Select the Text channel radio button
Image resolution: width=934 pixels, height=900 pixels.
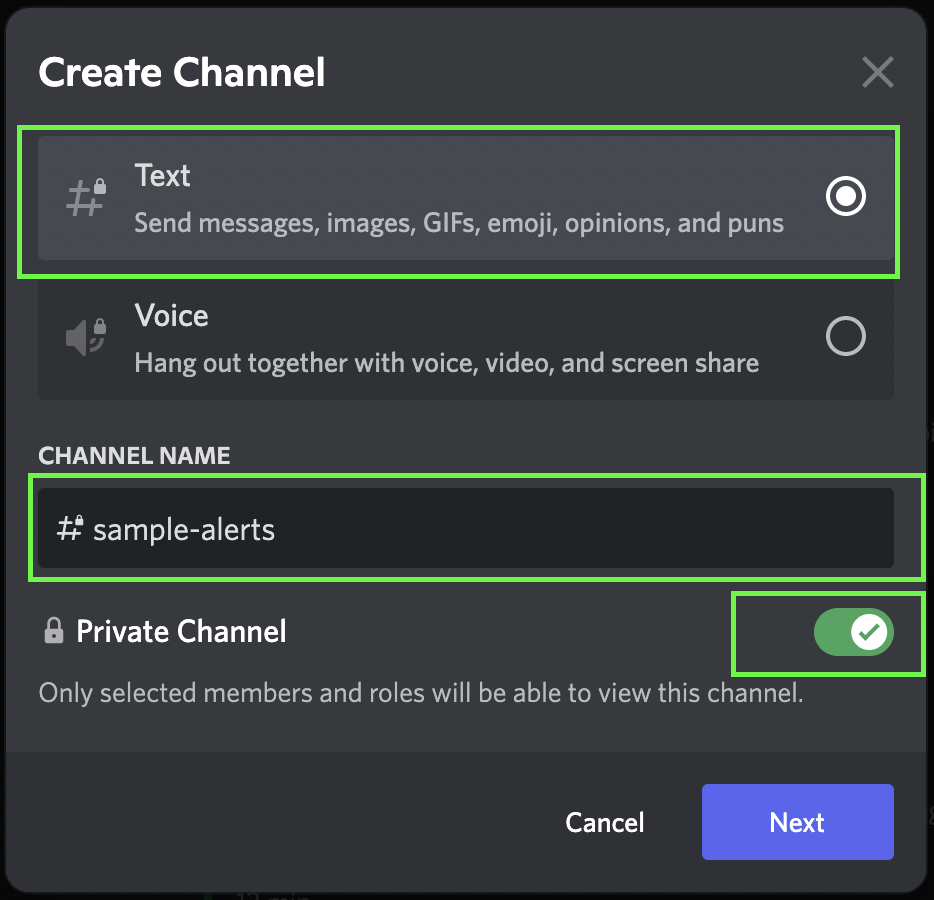click(x=845, y=196)
